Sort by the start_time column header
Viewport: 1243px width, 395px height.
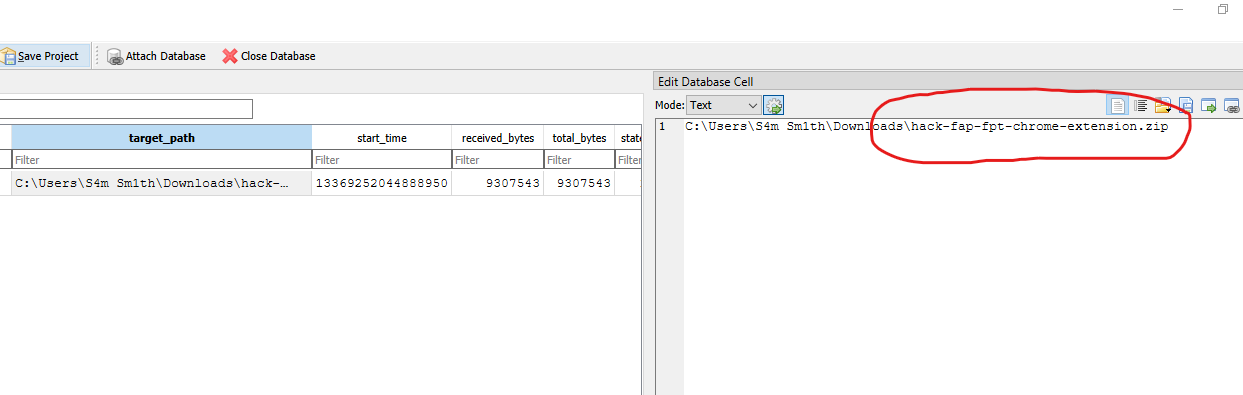pos(382,138)
